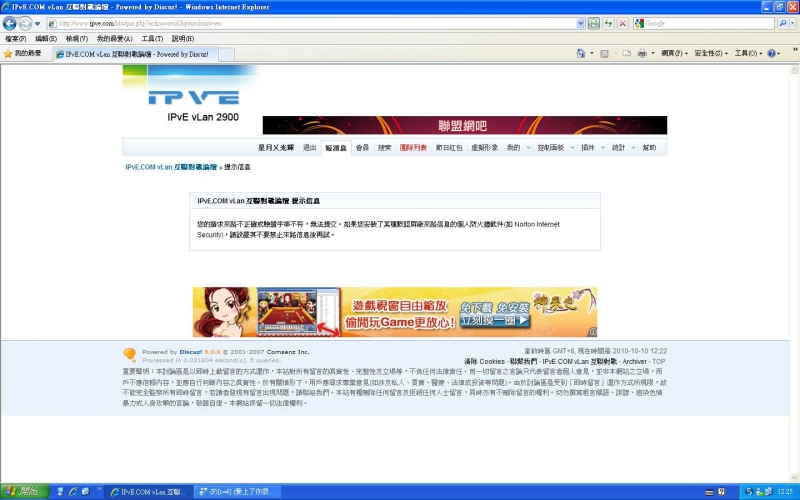Select the IPvE.COM vLan browser tab
Image resolution: width=800 pixels, height=500 pixels.
coord(135,54)
